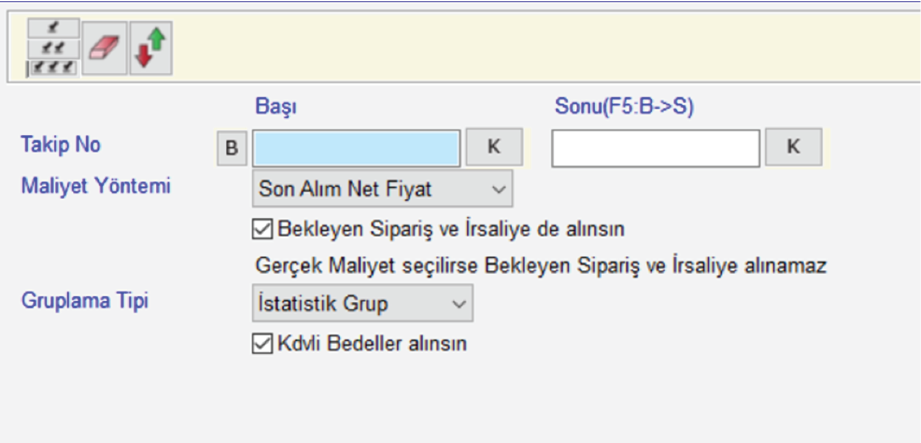Expand the Gruplama Tipi dropdown arrow
The width and height of the screenshot is (921, 443).
(459, 302)
